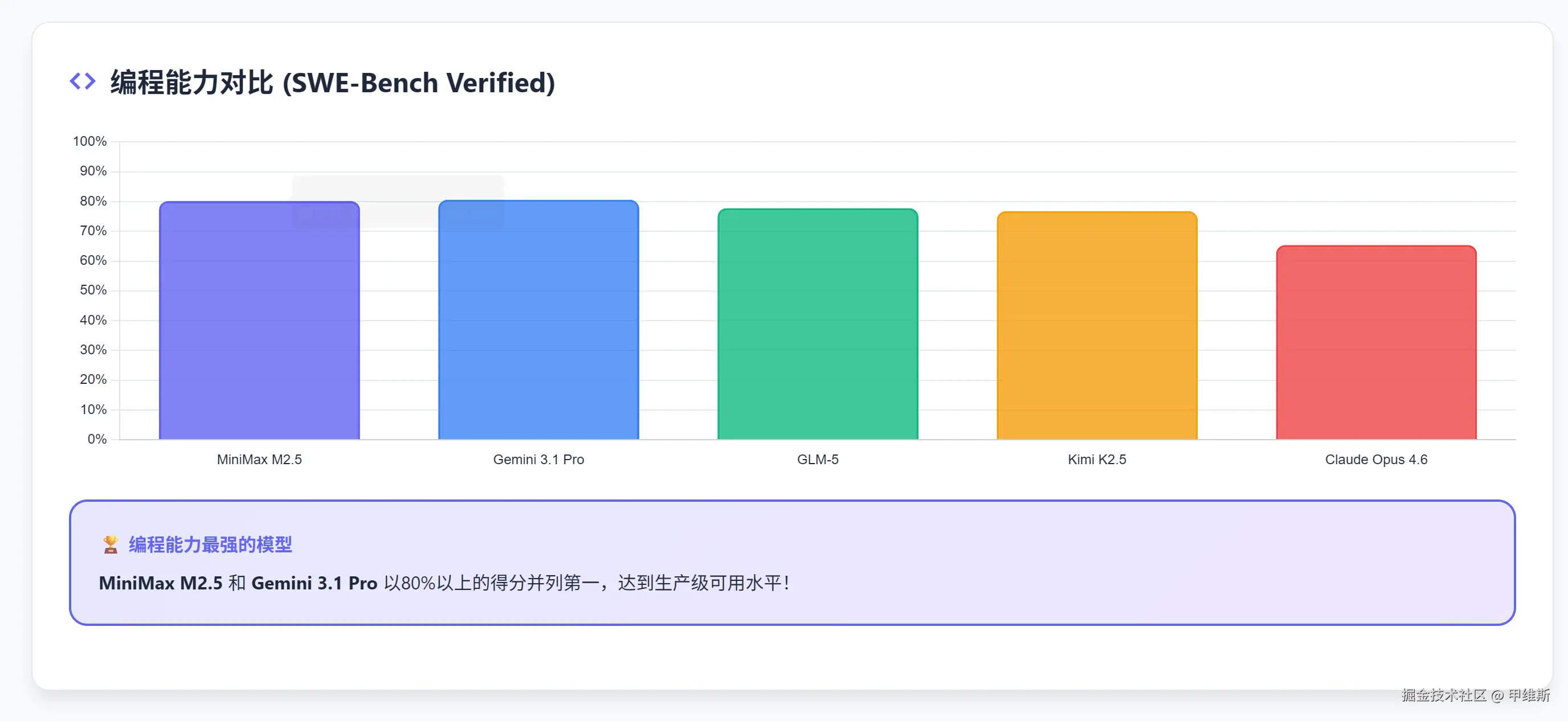This screenshot has height=721, width=1568.
Task: Click the code brackets icon beside title
Action: click(82, 81)
